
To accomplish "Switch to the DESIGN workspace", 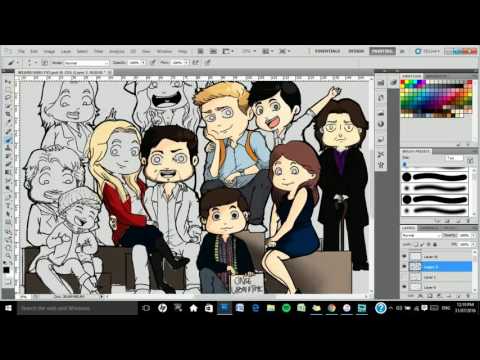I will (x=356, y=51).
